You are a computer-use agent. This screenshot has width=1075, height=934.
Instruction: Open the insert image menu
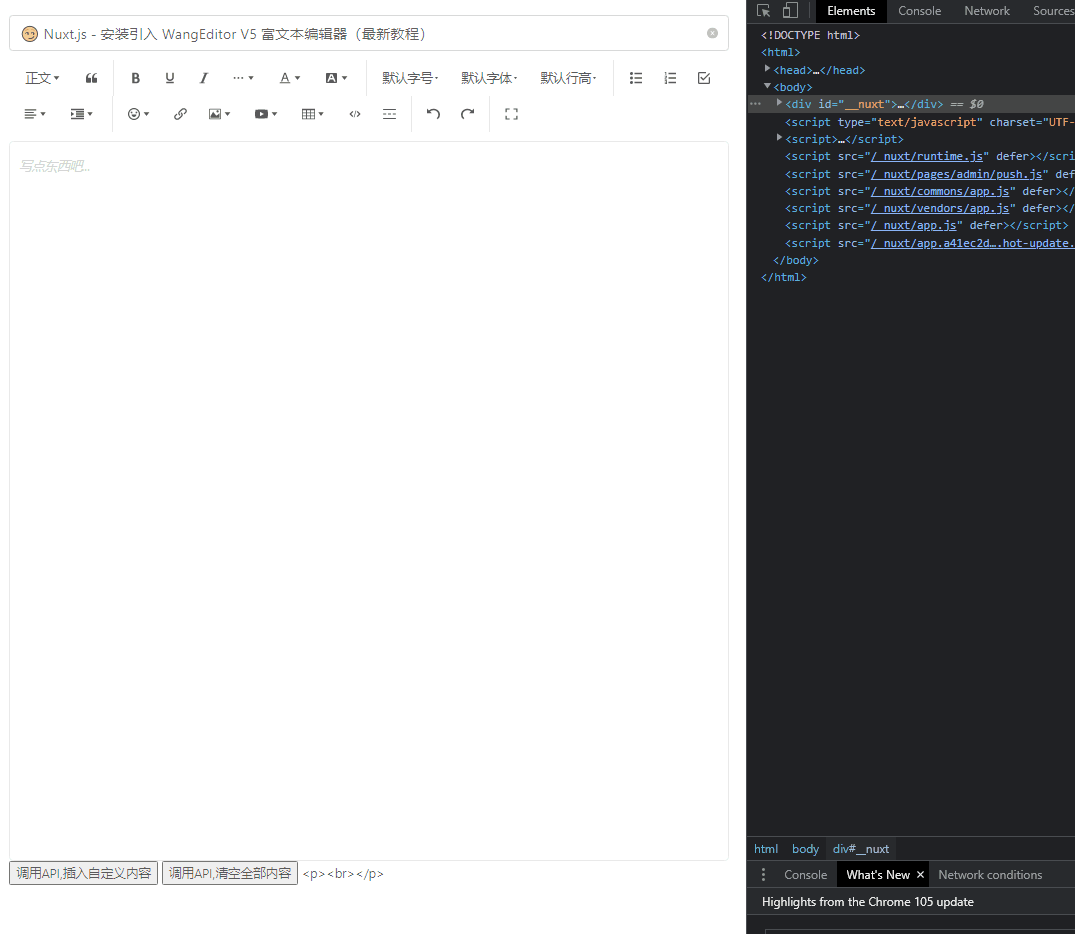(x=219, y=114)
